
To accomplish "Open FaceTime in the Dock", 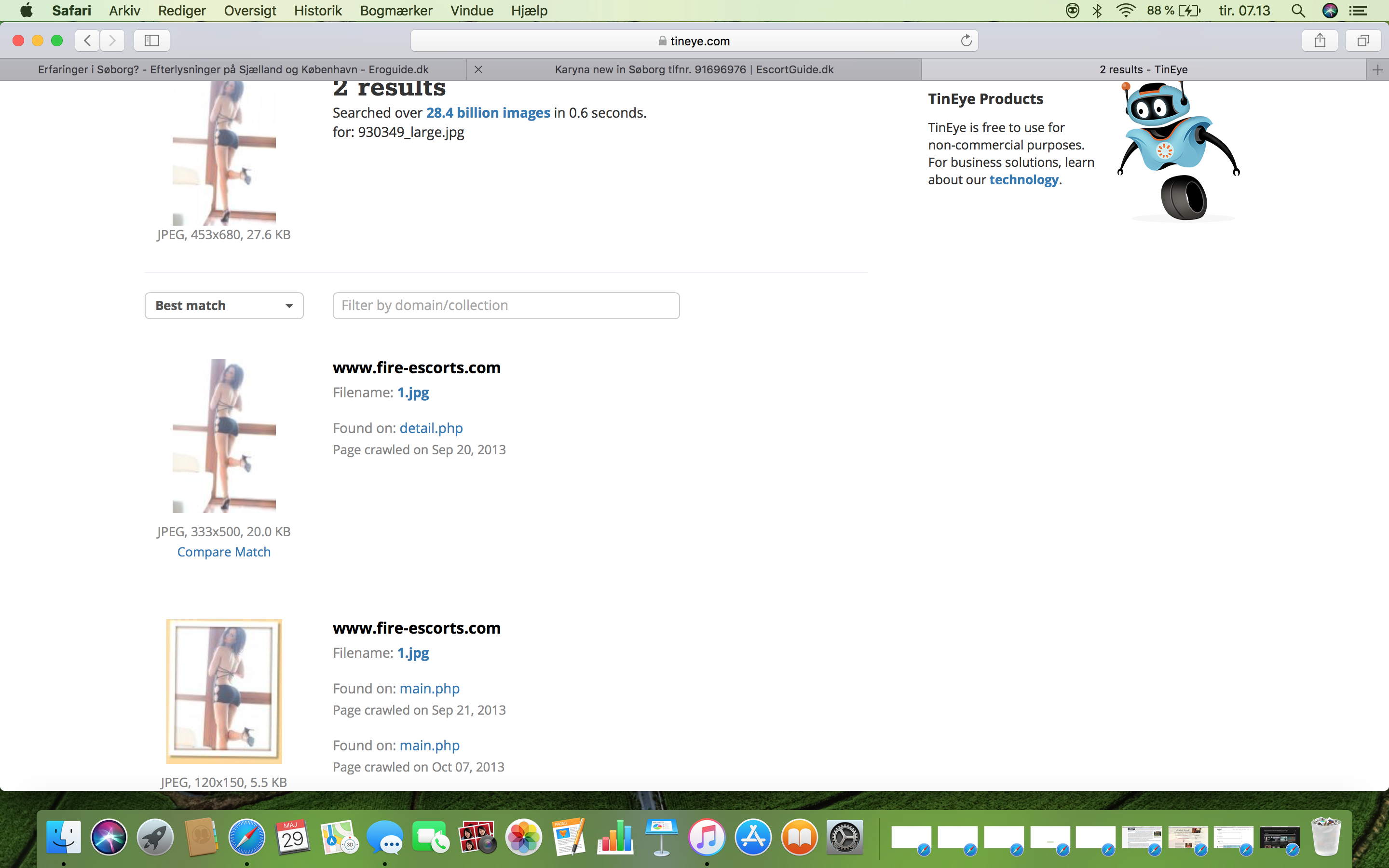I will (431, 837).
